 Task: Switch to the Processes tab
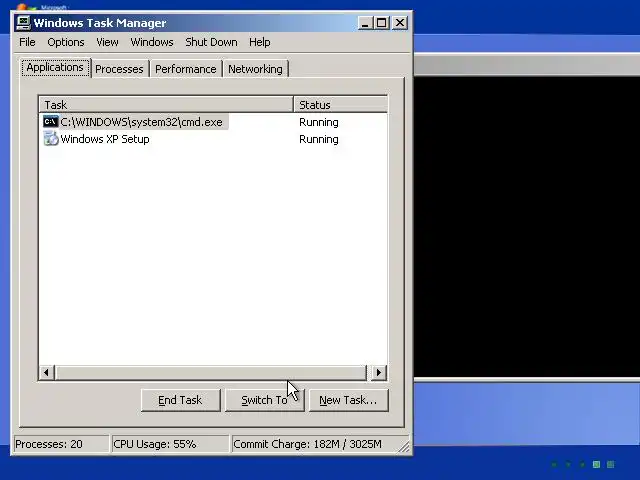[119, 69]
